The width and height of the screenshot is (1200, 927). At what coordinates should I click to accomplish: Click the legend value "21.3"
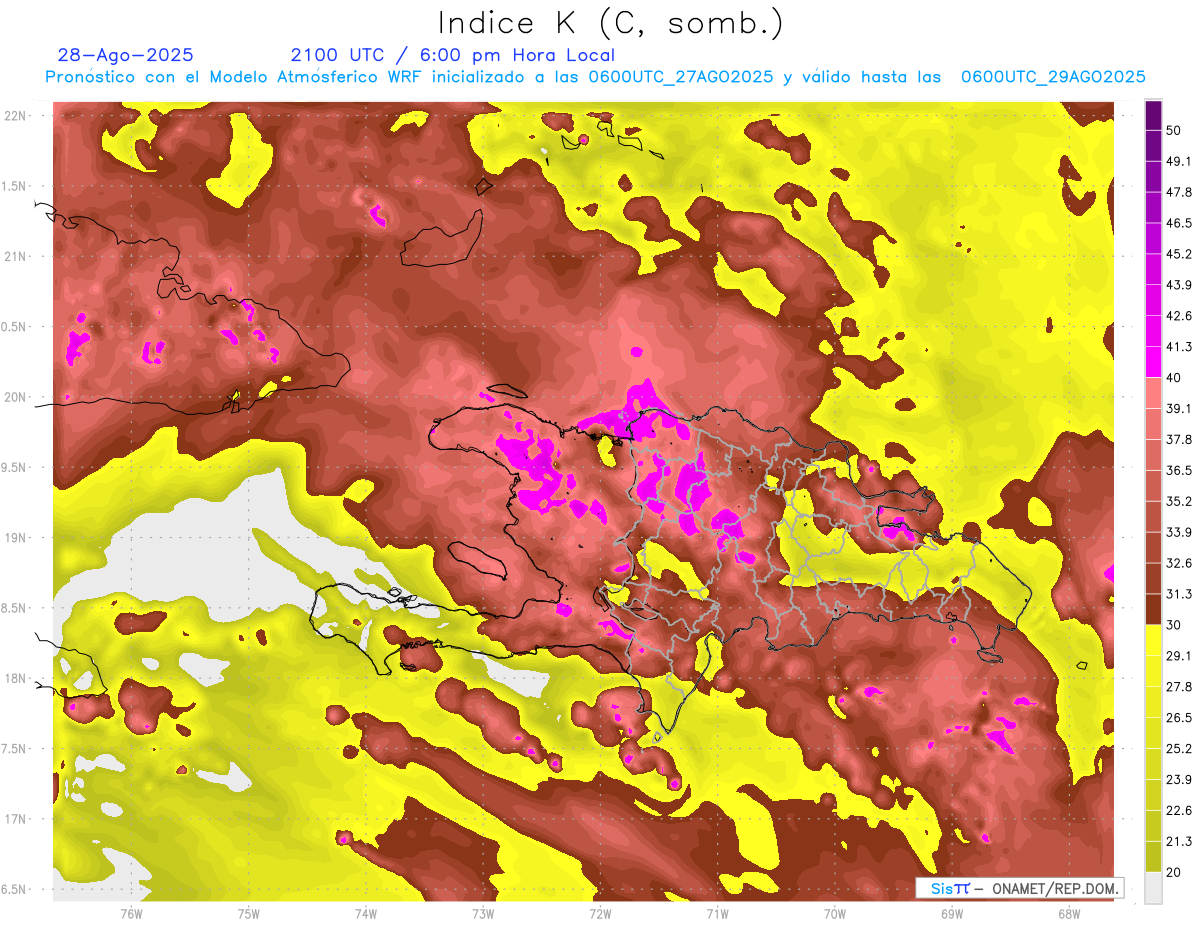[x=1178, y=842]
